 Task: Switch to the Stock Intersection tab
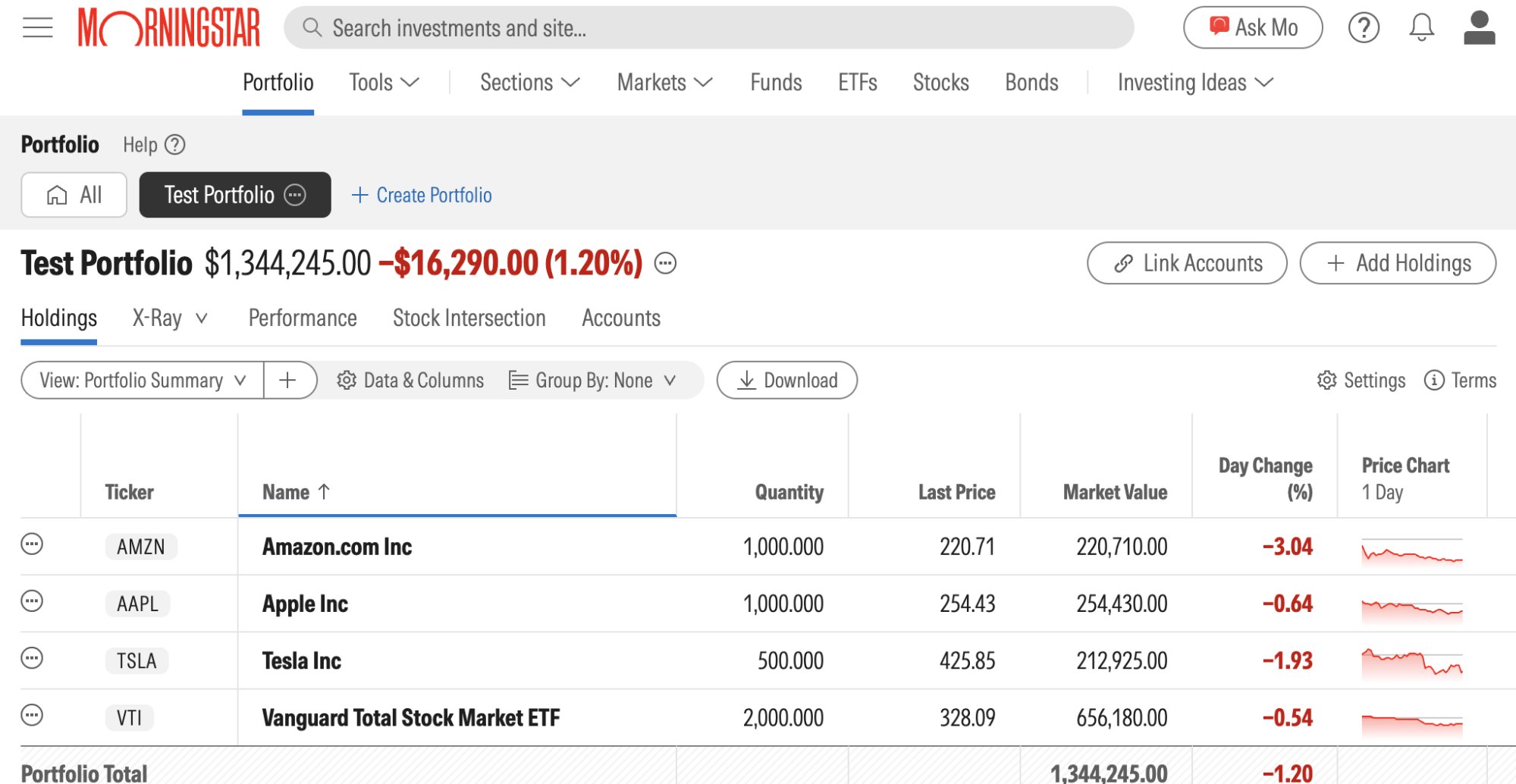click(469, 318)
